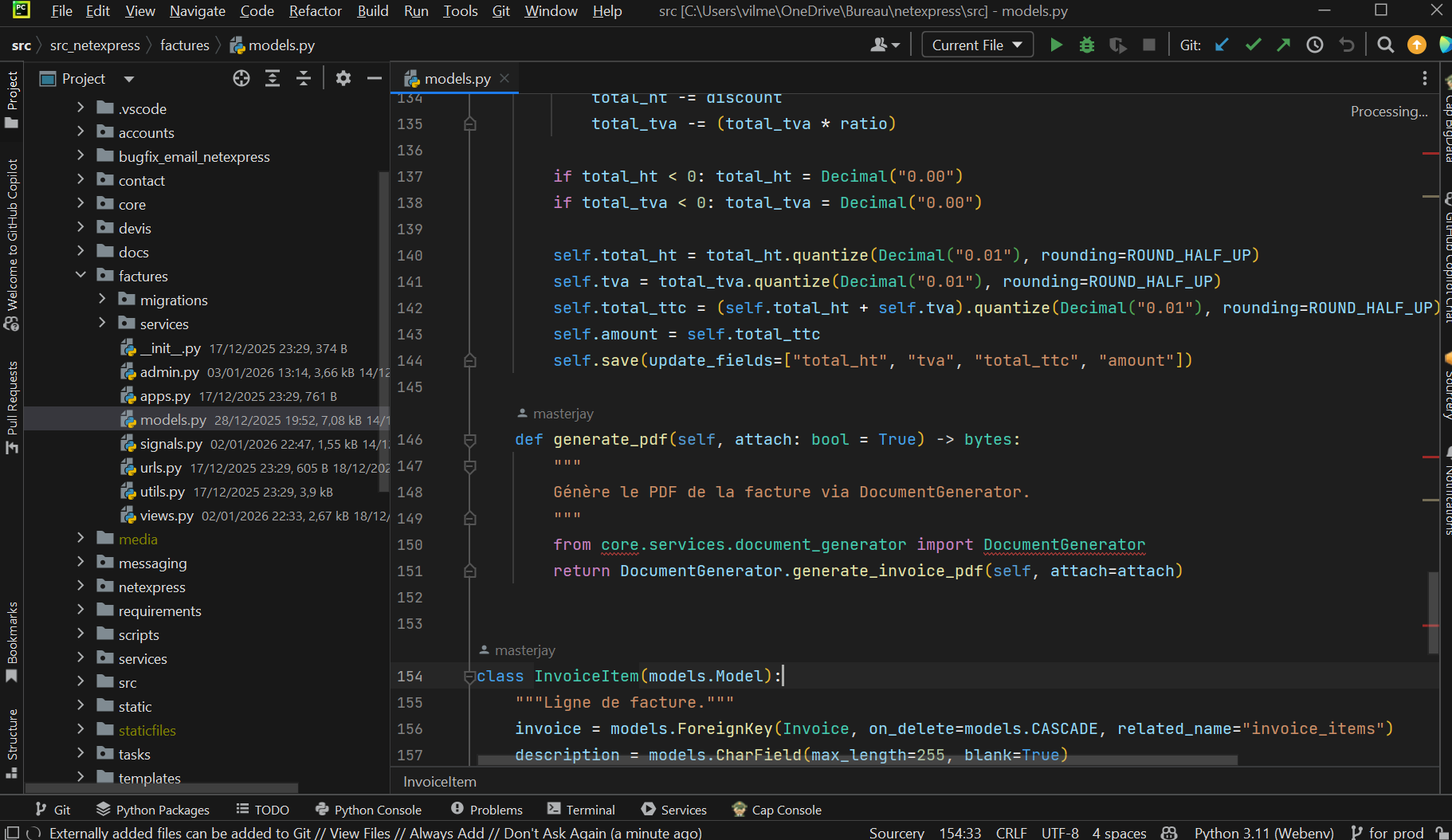Open Project panel settings gear
This screenshot has width=1452, height=840.
[x=343, y=78]
